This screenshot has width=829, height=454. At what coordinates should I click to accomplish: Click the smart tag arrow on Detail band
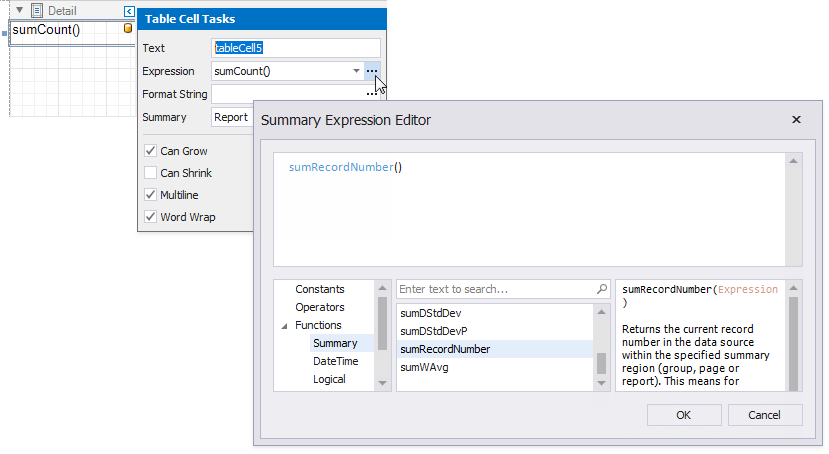click(129, 11)
